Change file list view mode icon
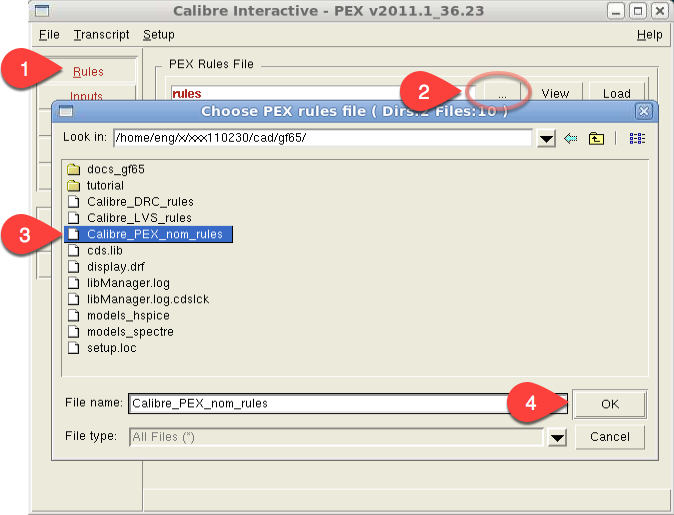Image resolution: width=674 pixels, height=515 pixels. click(x=637, y=139)
